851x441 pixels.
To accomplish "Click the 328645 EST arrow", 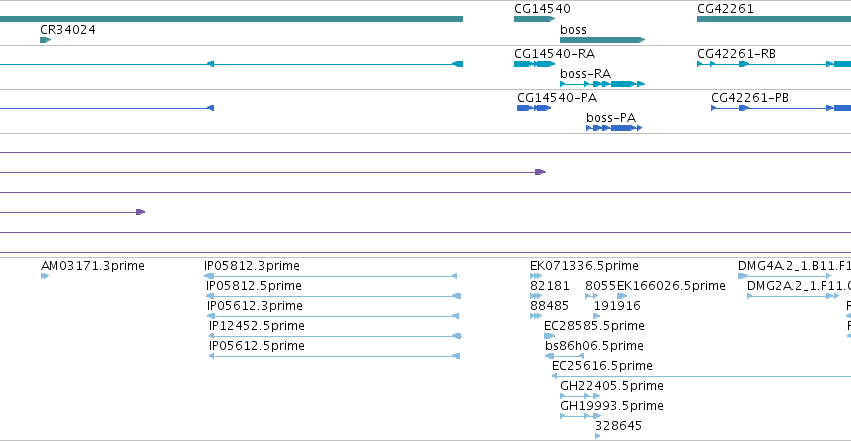I will pyautogui.click(x=598, y=436).
